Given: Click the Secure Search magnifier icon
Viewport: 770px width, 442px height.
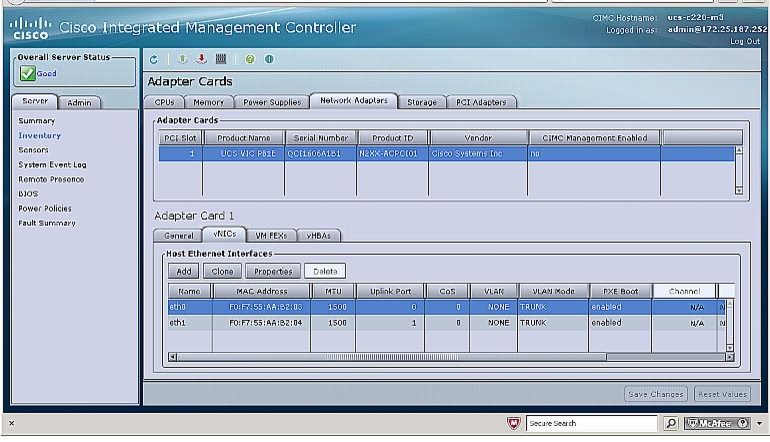Looking at the screenshot, I should tap(670, 423).
